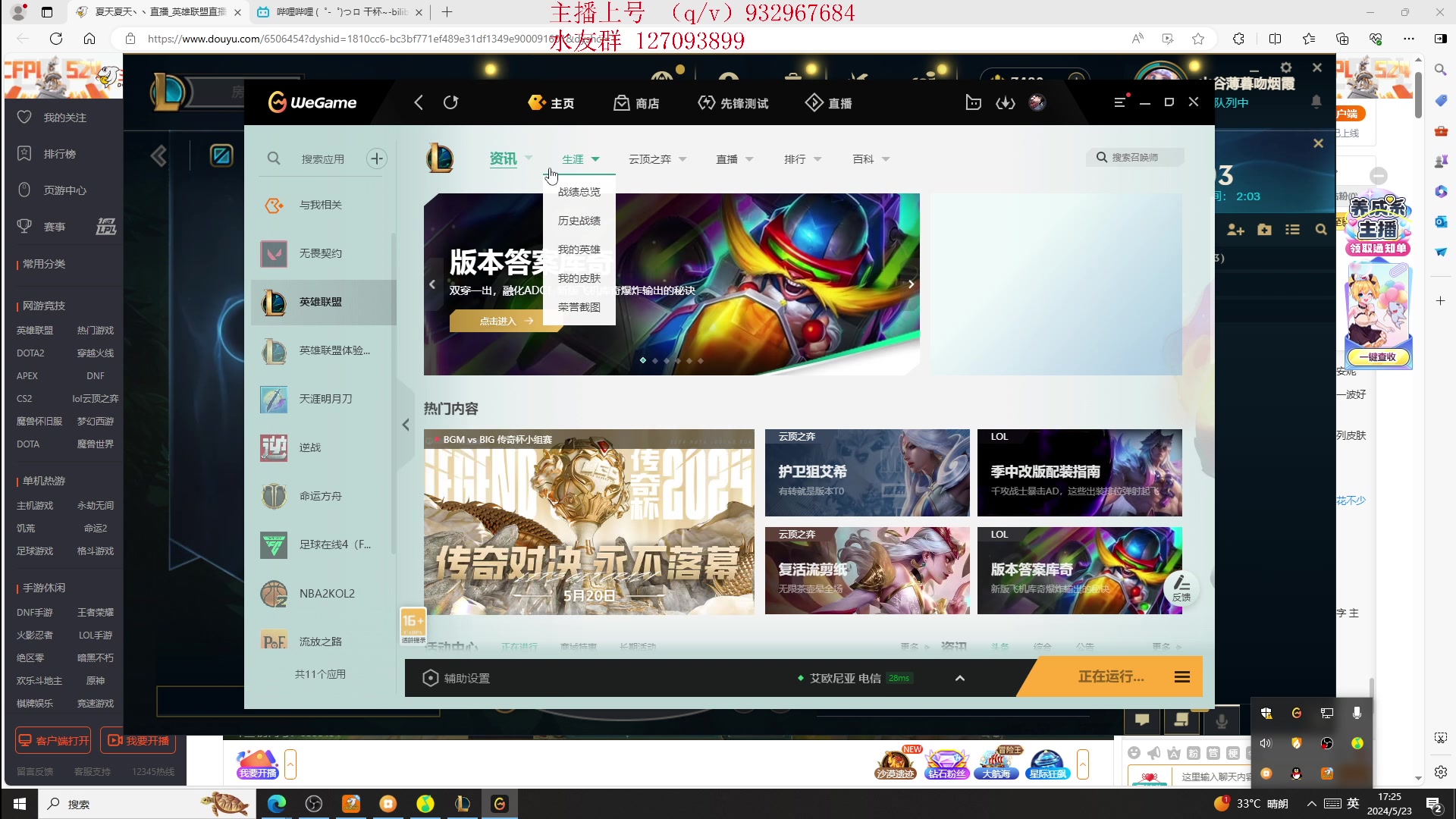Click 点击进入 banner button
This screenshot has height=819, width=1456.
pyautogui.click(x=507, y=321)
